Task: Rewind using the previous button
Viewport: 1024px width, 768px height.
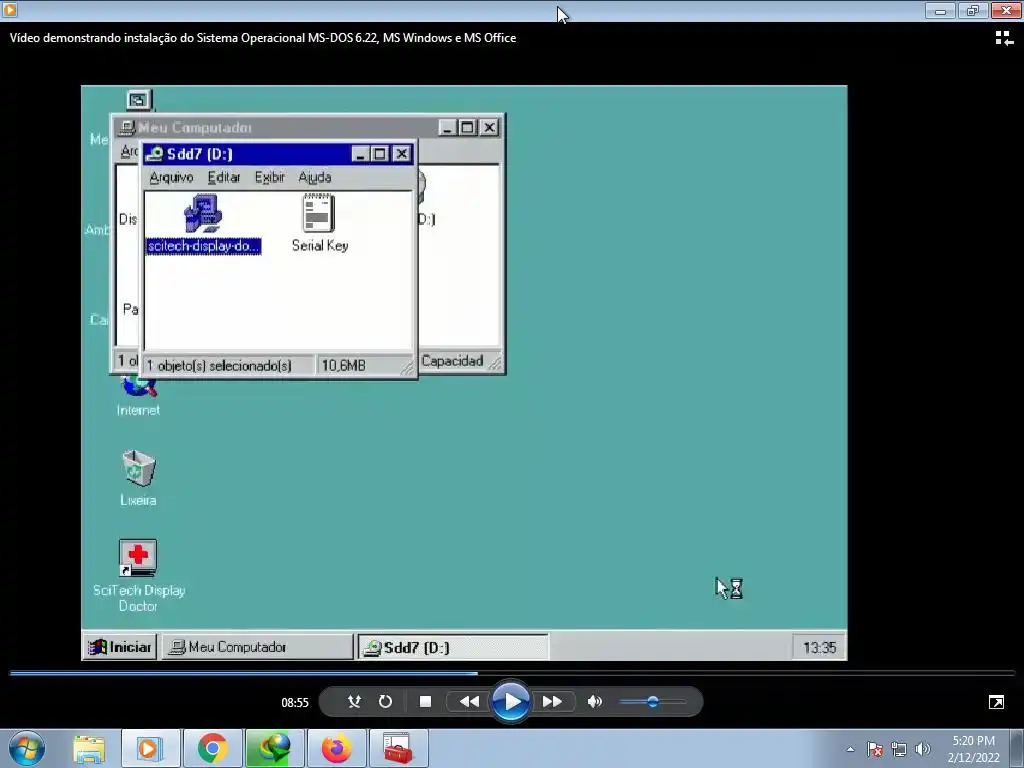Action: click(469, 701)
